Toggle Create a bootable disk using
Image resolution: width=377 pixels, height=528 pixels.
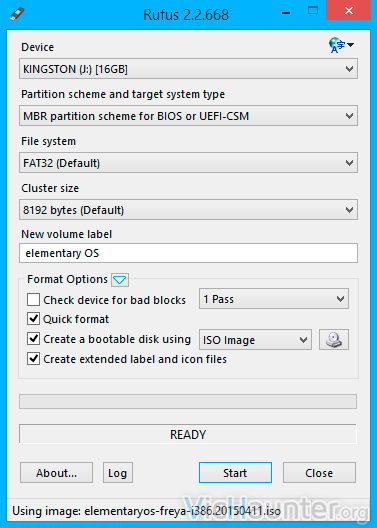[33, 339]
